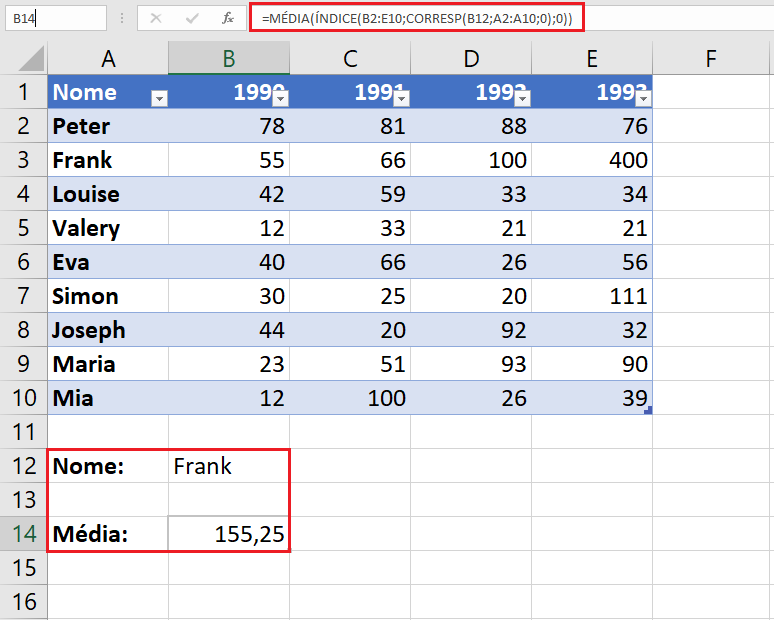Click the Select All corner triangle

click(31, 59)
